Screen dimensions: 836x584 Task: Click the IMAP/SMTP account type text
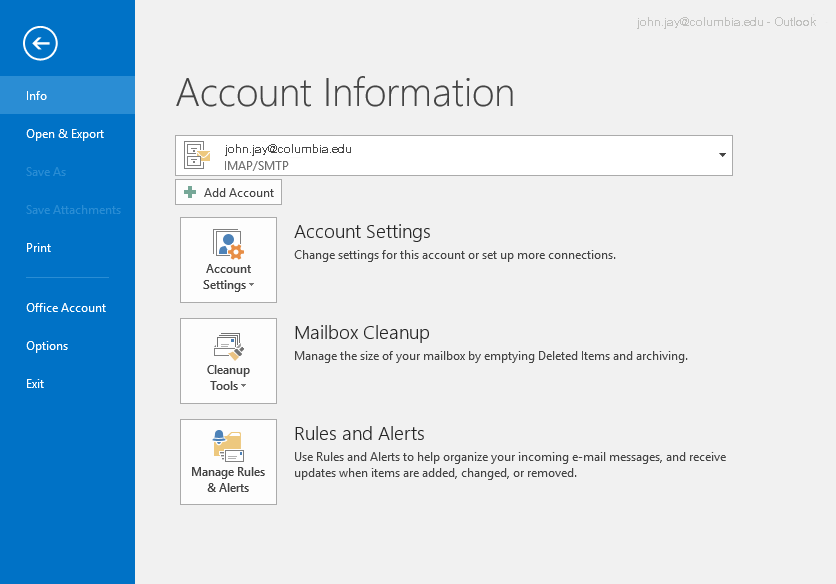click(x=256, y=165)
